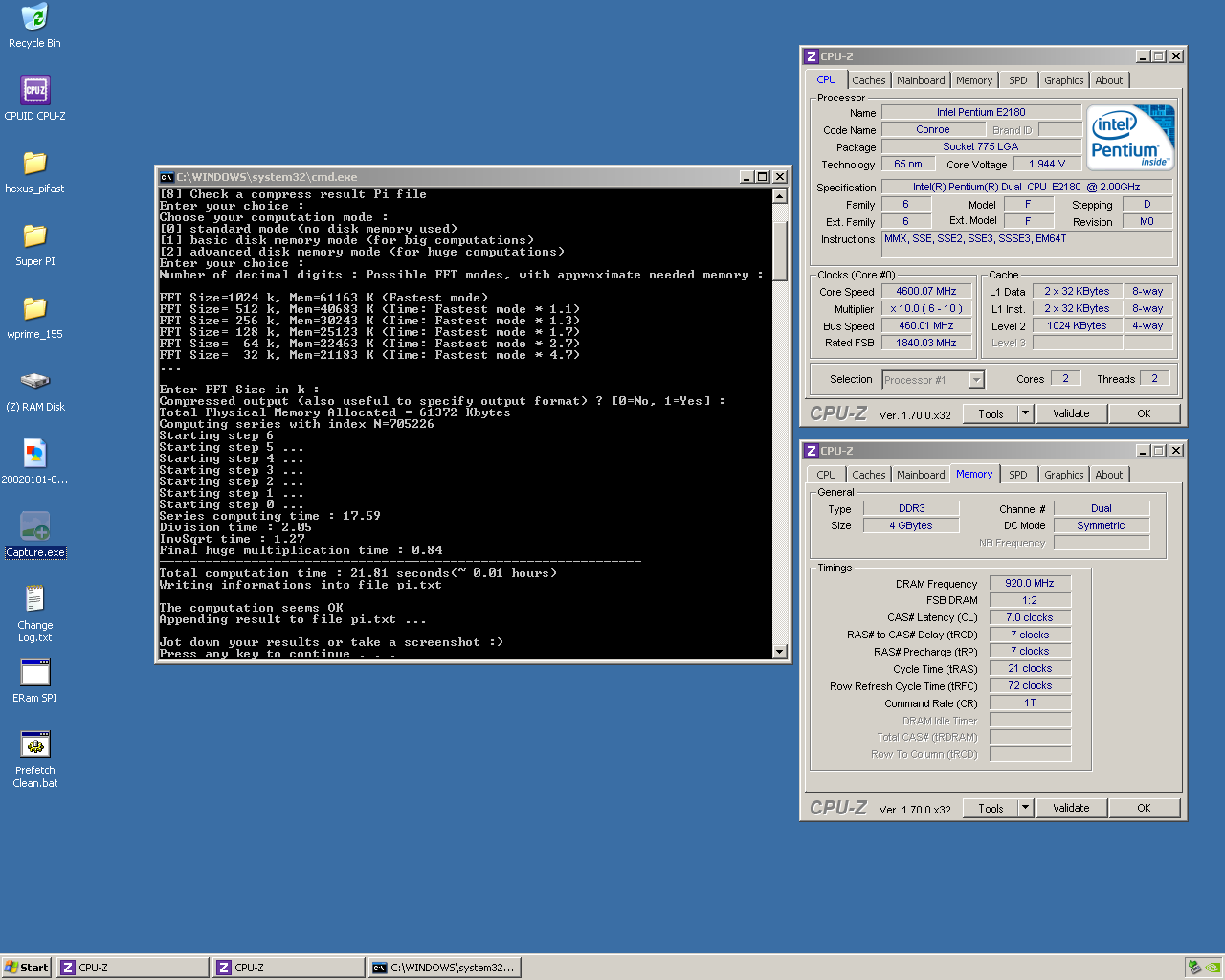
Task: Open SPD tab in upper CPU-Z window
Action: [x=1018, y=80]
